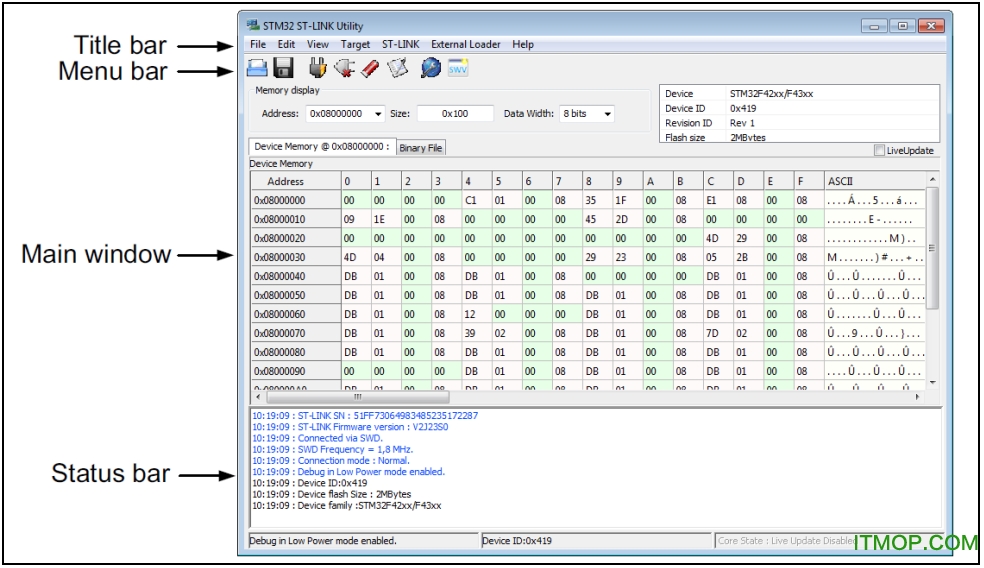The height and width of the screenshot is (568, 984).
Task: Click status bar Device ID:0x419 panel
Action: pos(596,541)
